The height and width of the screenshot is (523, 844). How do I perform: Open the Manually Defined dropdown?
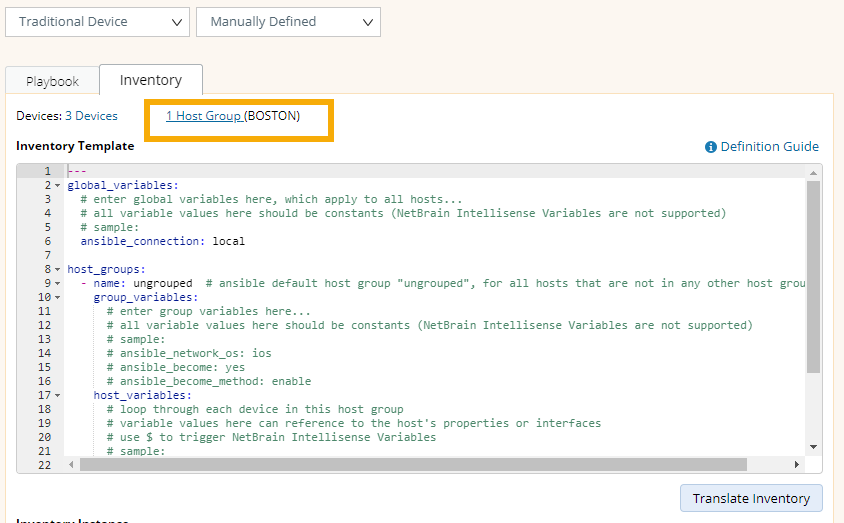click(x=288, y=21)
